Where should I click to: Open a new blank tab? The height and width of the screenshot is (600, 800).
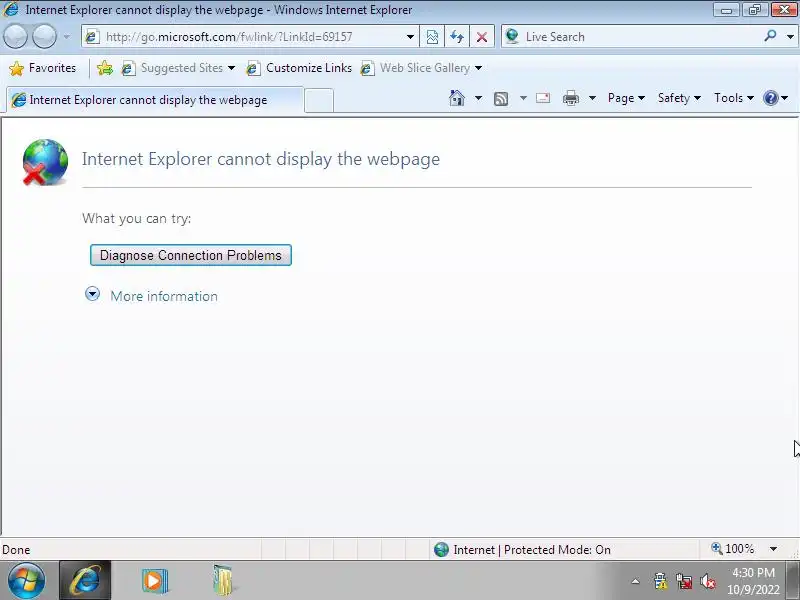319,100
